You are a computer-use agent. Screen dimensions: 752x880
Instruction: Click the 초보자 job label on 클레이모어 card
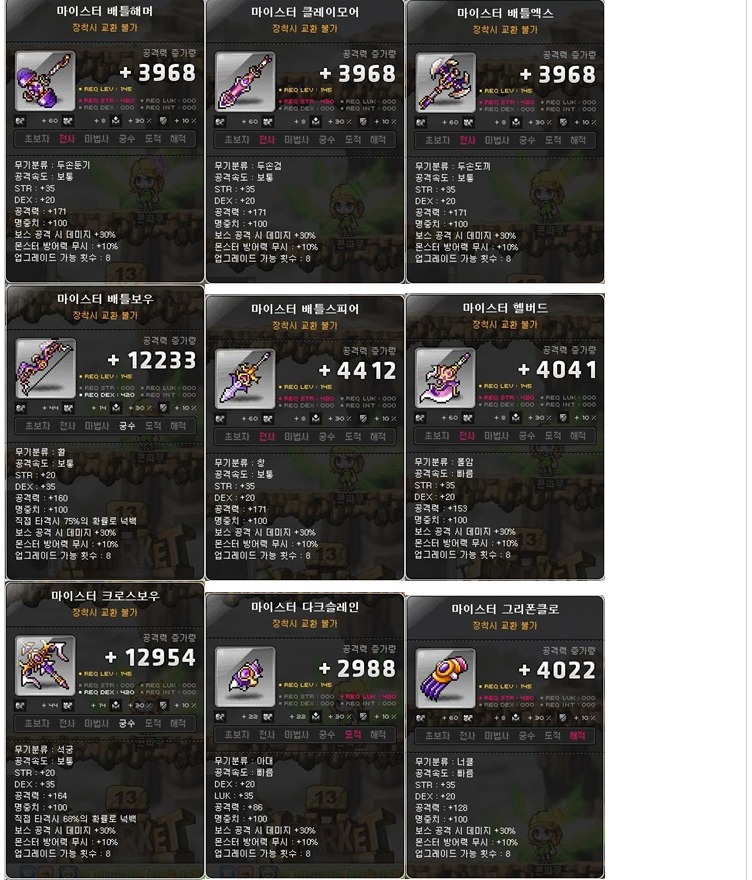pos(236,140)
